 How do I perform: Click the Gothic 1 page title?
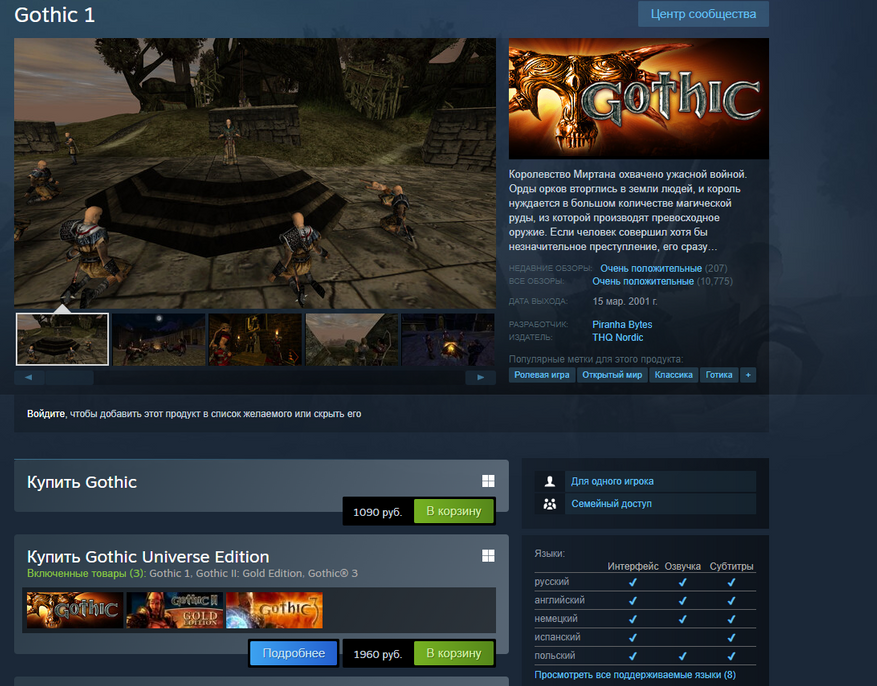[x=54, y=15]
